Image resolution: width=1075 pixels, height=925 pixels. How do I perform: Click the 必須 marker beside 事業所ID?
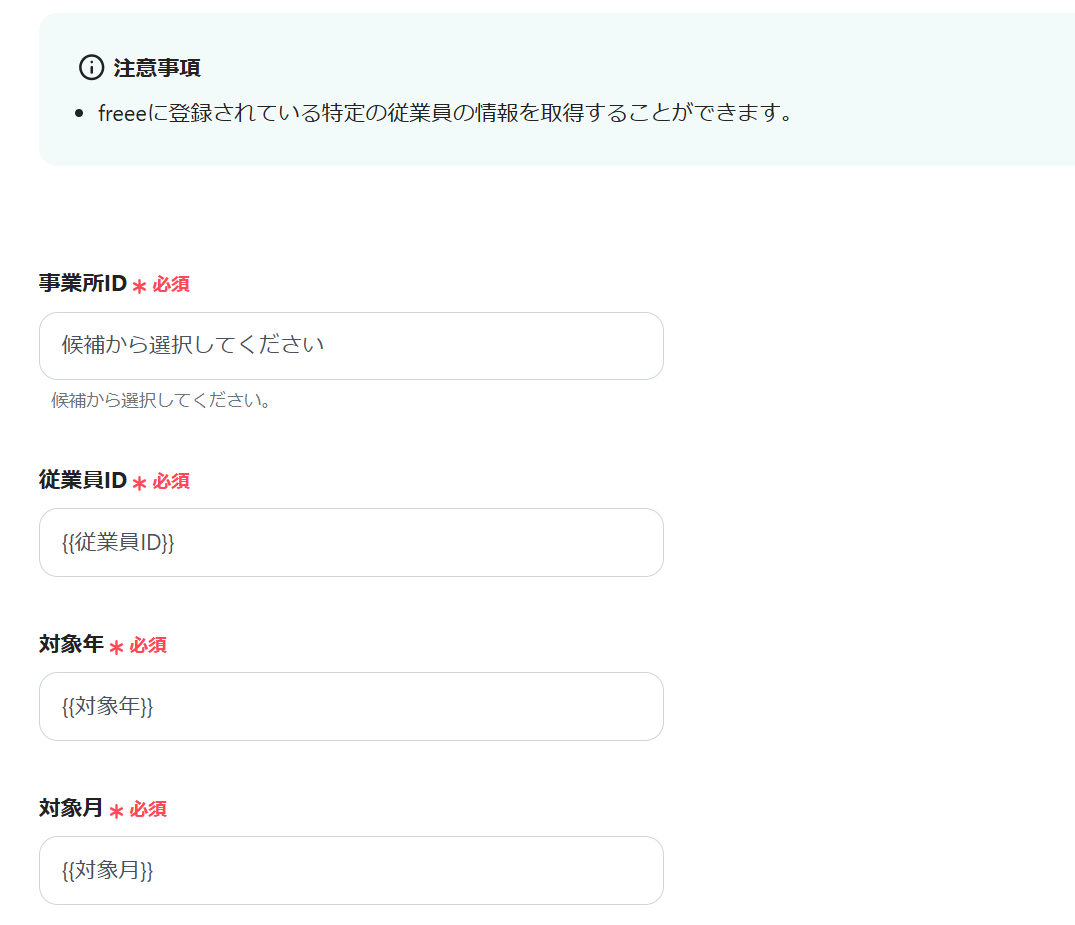(x=171, y=284)
